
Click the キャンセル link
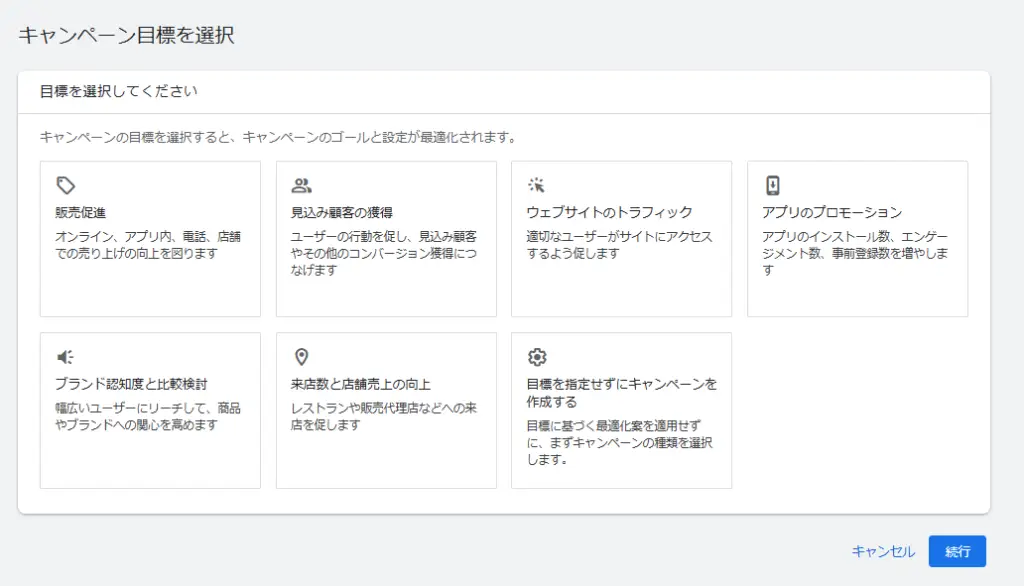884,551
